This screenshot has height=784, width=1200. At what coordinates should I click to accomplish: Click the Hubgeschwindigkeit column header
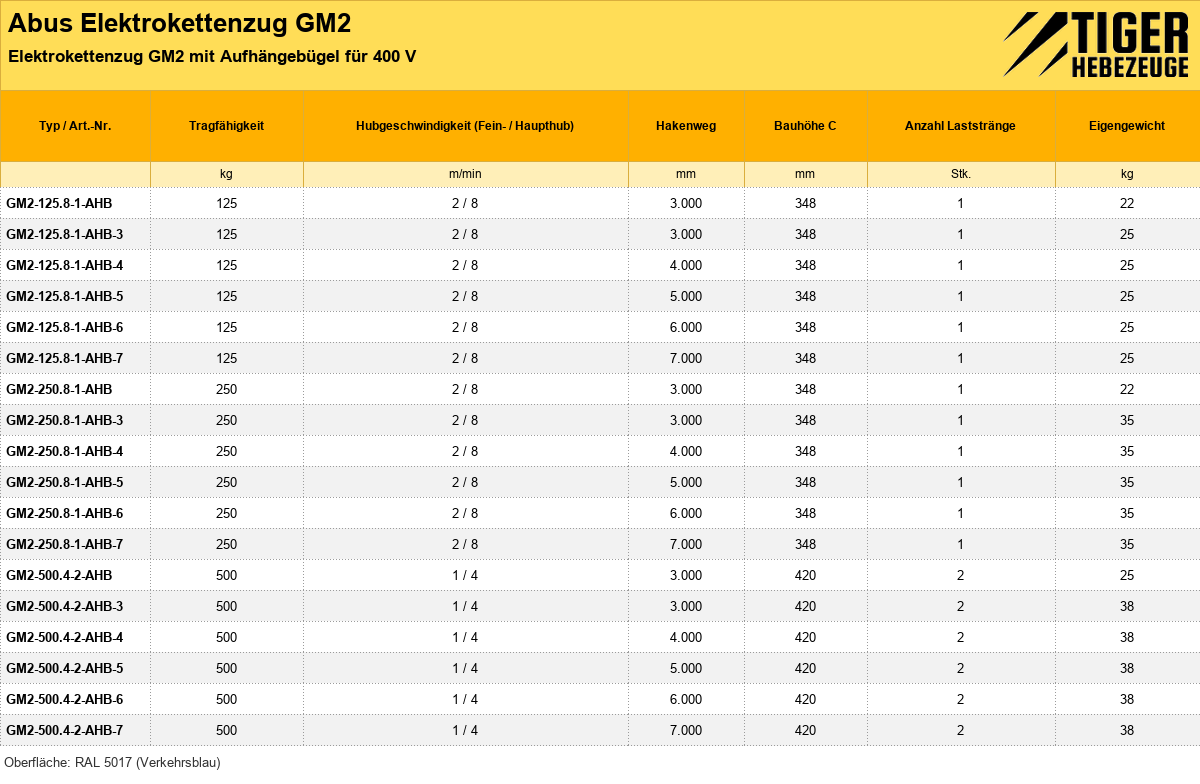(465, 126)
